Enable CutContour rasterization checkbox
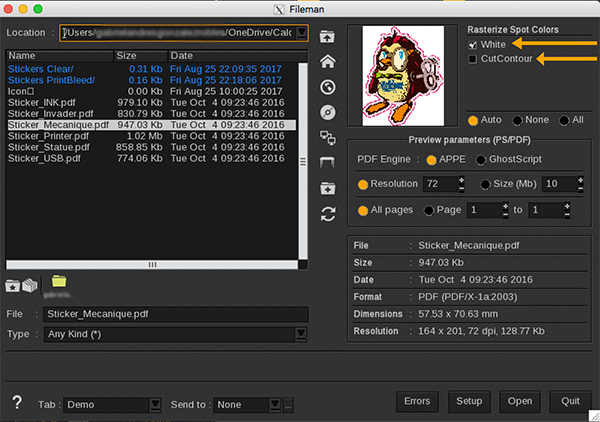Image resolution: width=600 pixels, height=422 pixels. (472, 60)
